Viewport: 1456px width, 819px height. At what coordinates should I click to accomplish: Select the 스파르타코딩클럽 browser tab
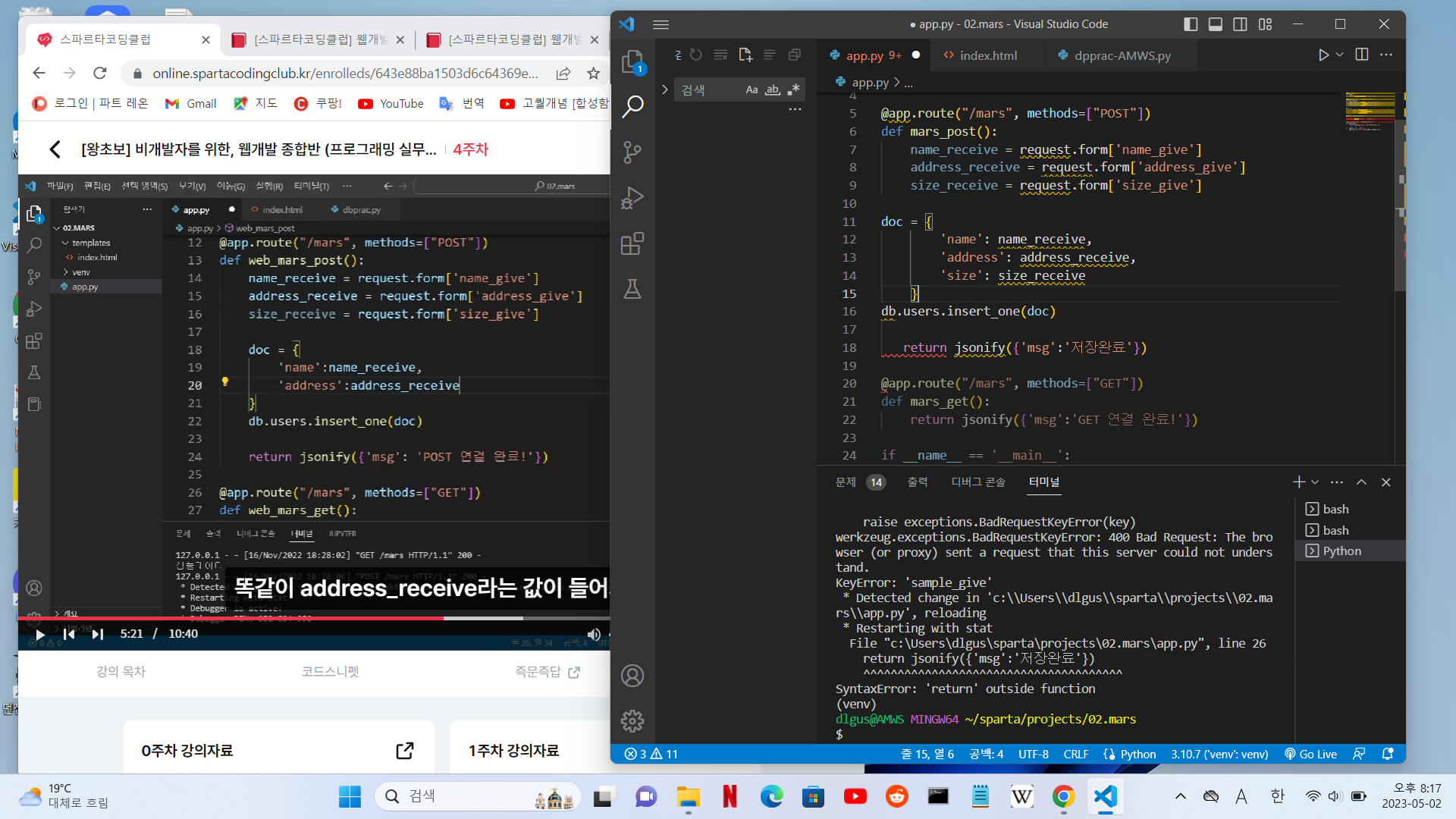click(x=124, y=39)
